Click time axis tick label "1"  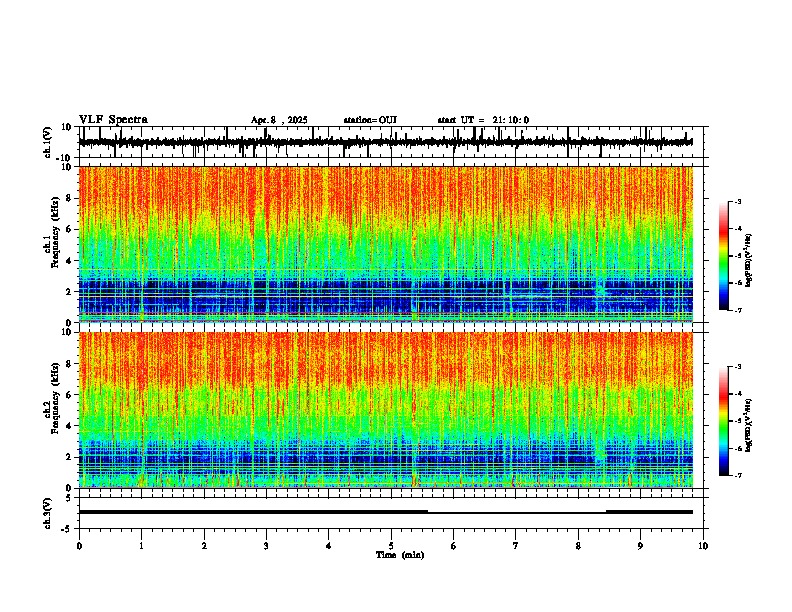click(x=141, y=546)
